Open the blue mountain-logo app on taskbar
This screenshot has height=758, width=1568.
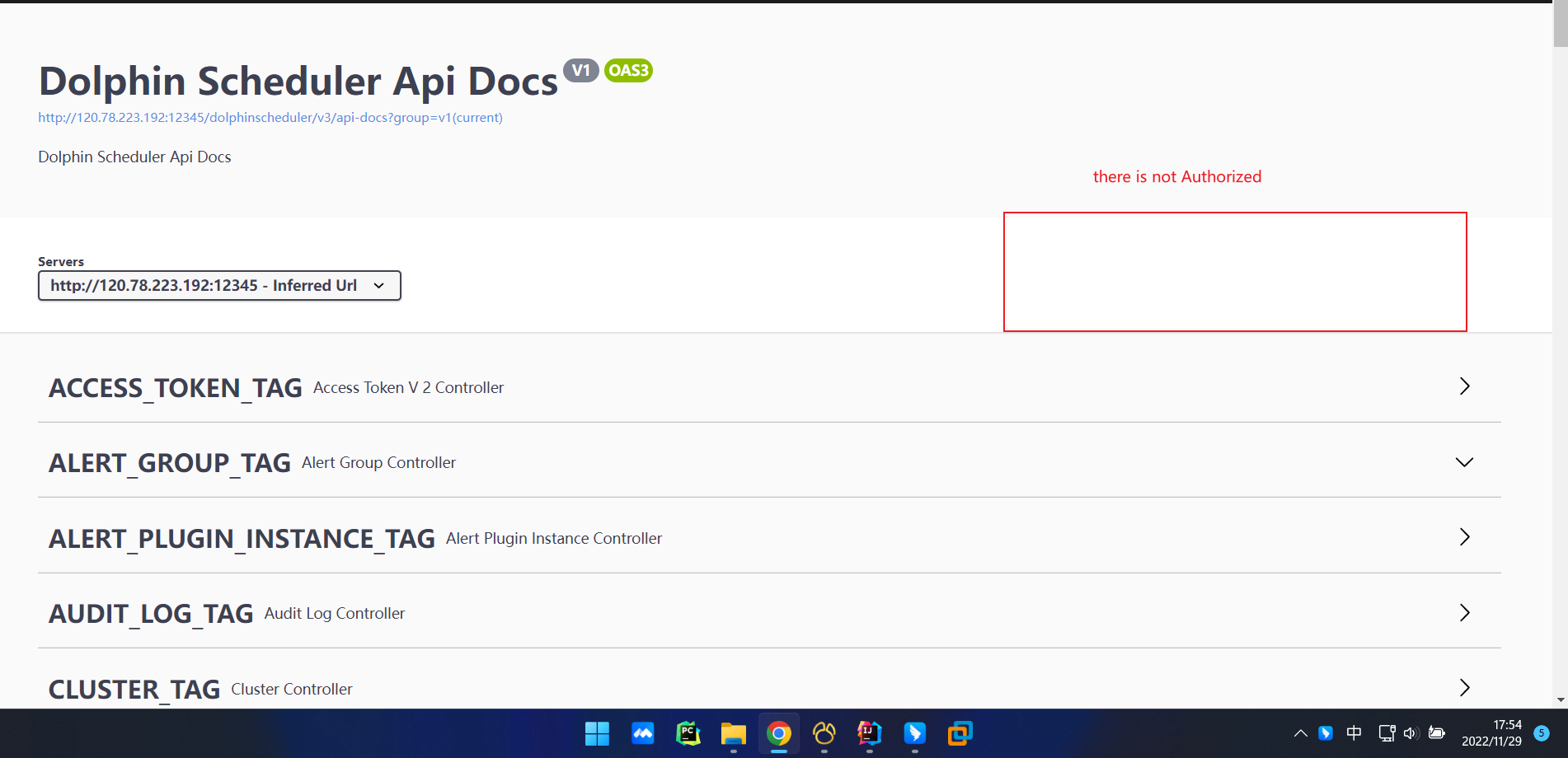tap(642, 733)
